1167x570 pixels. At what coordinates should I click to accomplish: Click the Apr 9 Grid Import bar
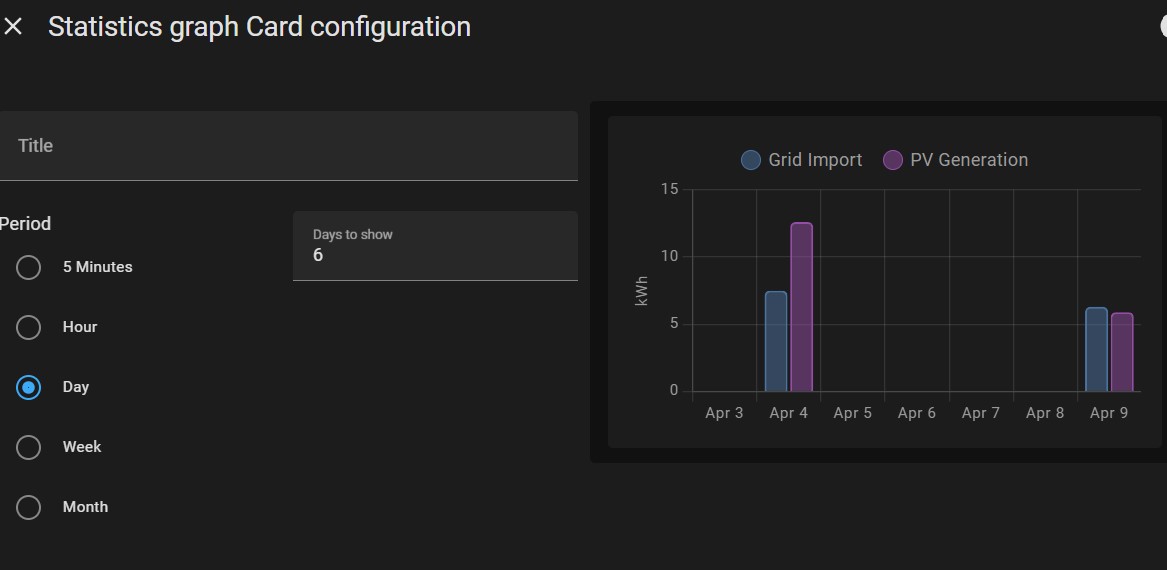pos(1097,349)
